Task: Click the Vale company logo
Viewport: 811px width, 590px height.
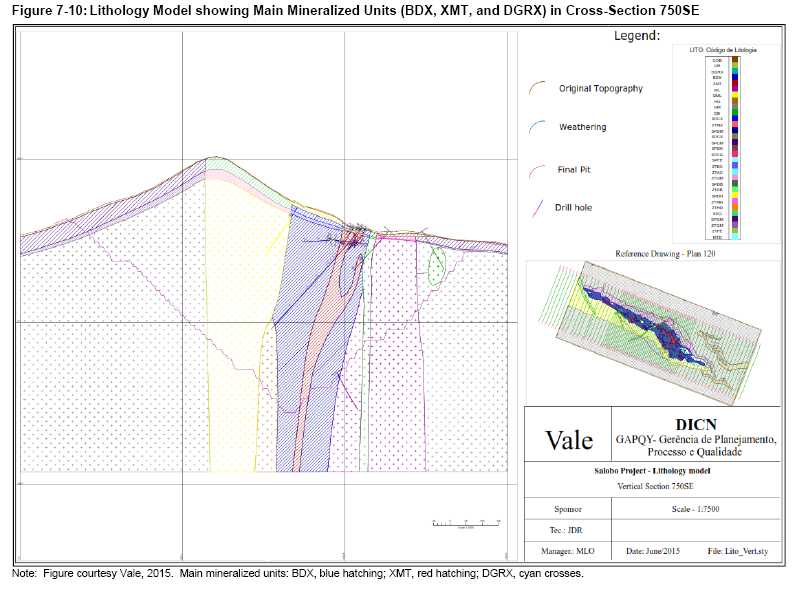Action: pos(568,440)
